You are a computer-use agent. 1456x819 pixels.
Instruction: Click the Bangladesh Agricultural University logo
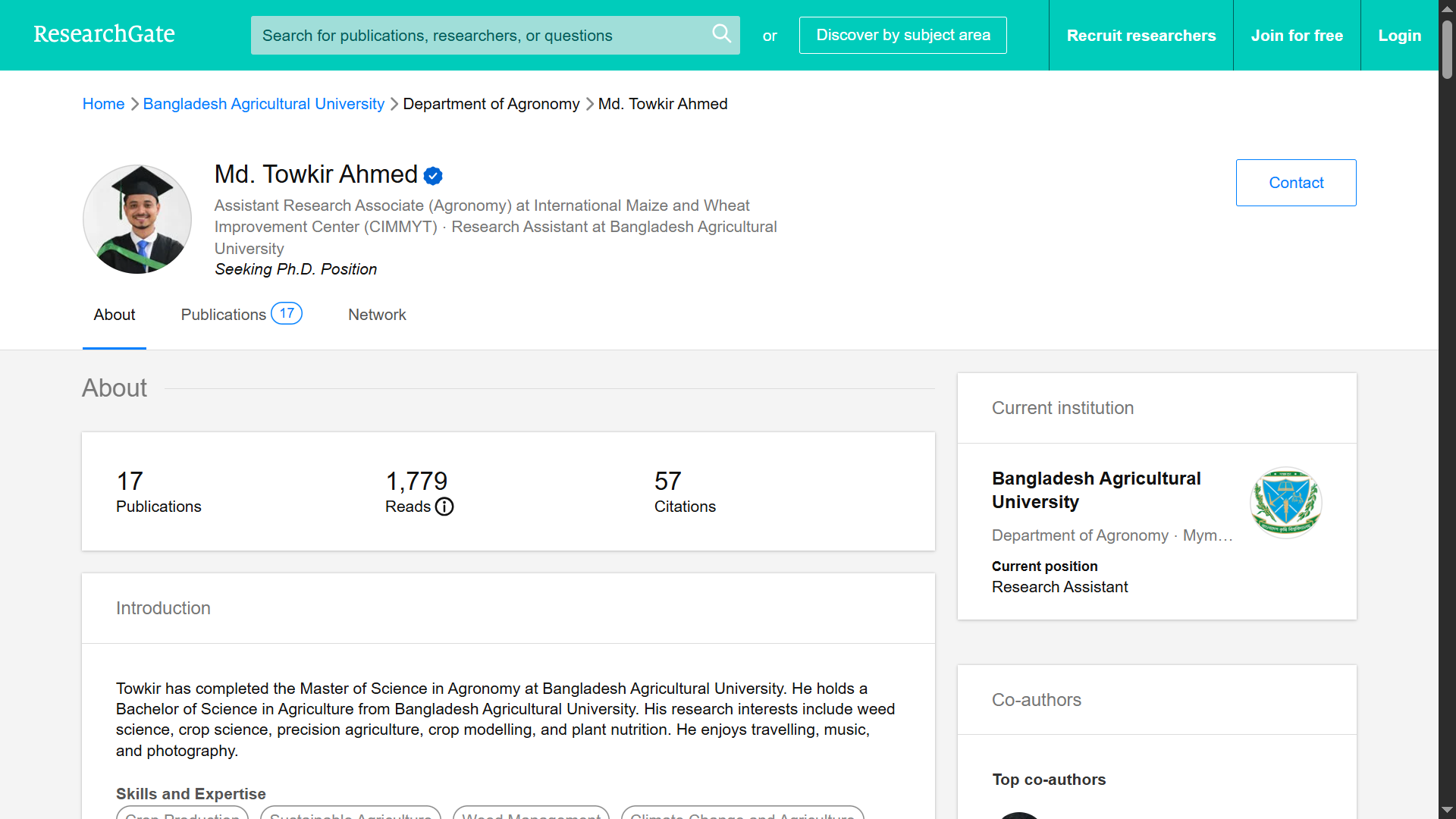point(1285,503)
